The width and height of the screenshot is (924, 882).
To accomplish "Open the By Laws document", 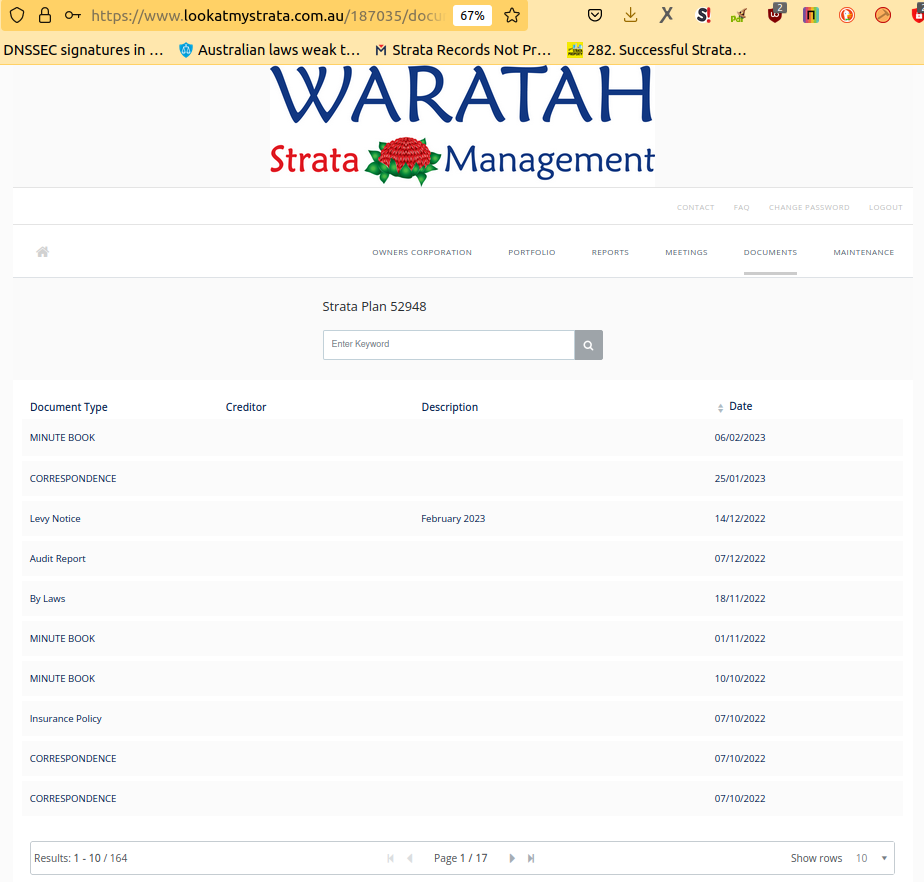I will (462, 599).
